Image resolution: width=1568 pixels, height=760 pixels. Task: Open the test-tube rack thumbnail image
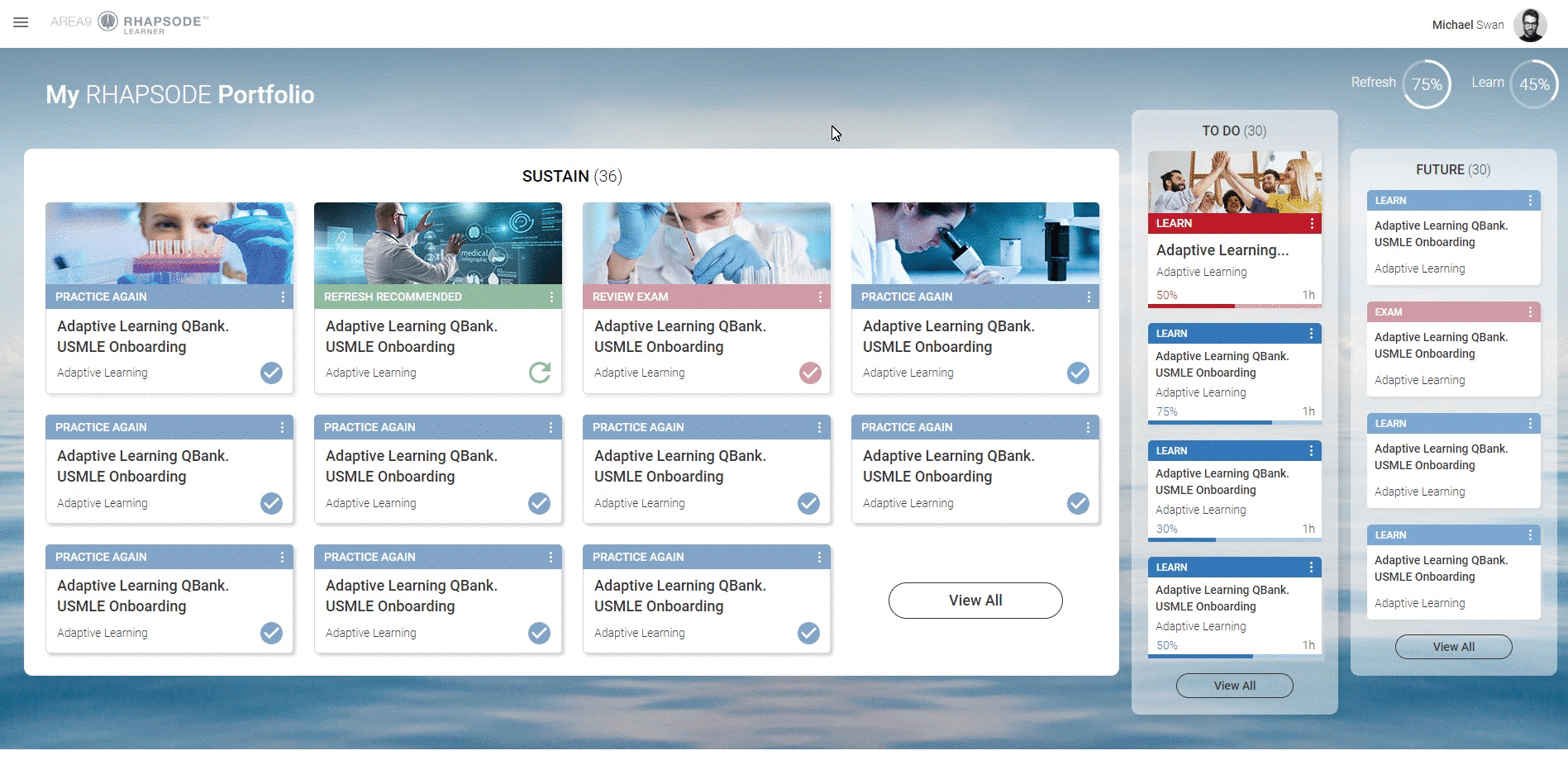coord(169,244)
